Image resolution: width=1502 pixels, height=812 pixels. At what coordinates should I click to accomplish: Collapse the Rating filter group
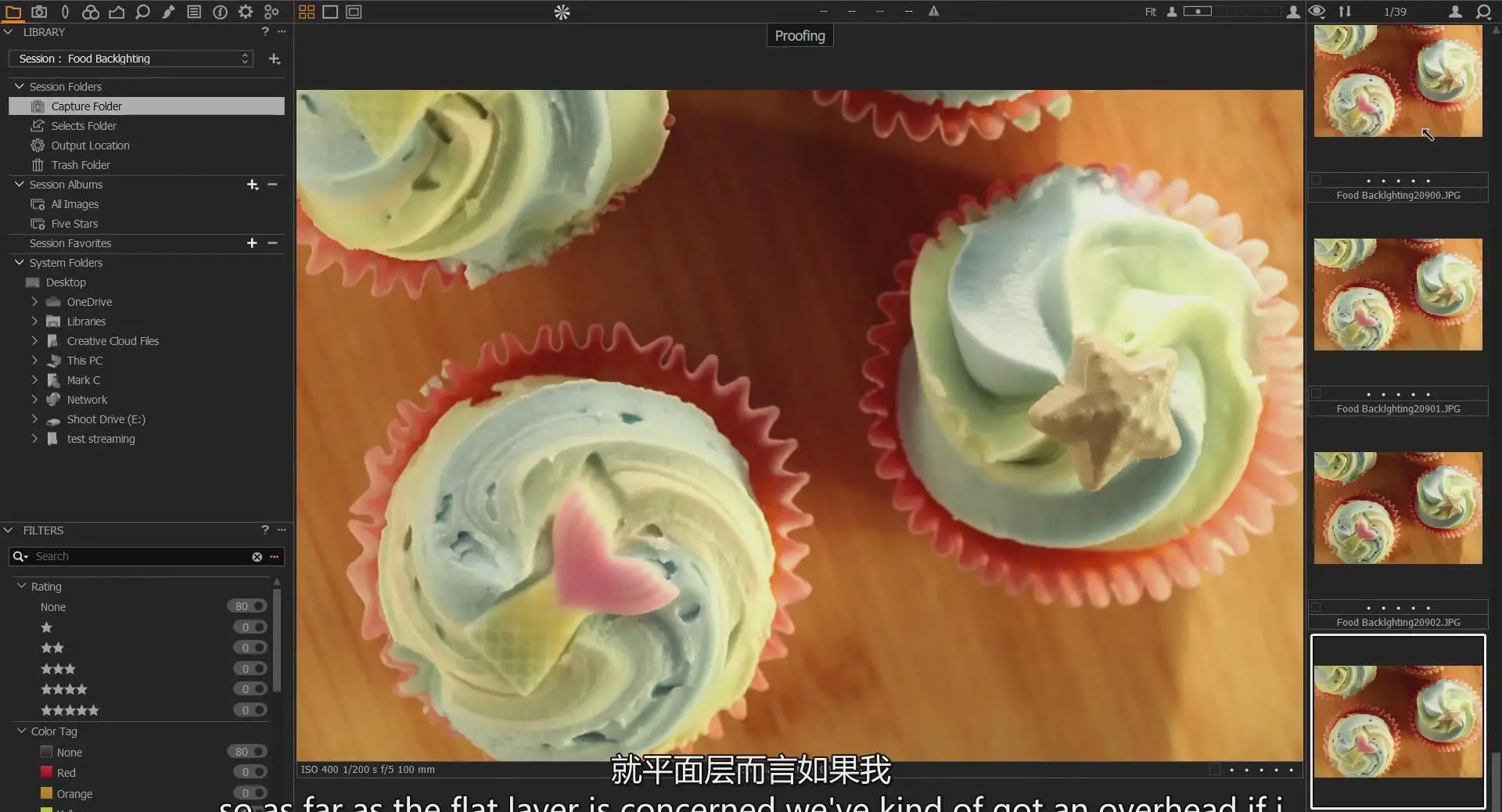coord(21,586)
